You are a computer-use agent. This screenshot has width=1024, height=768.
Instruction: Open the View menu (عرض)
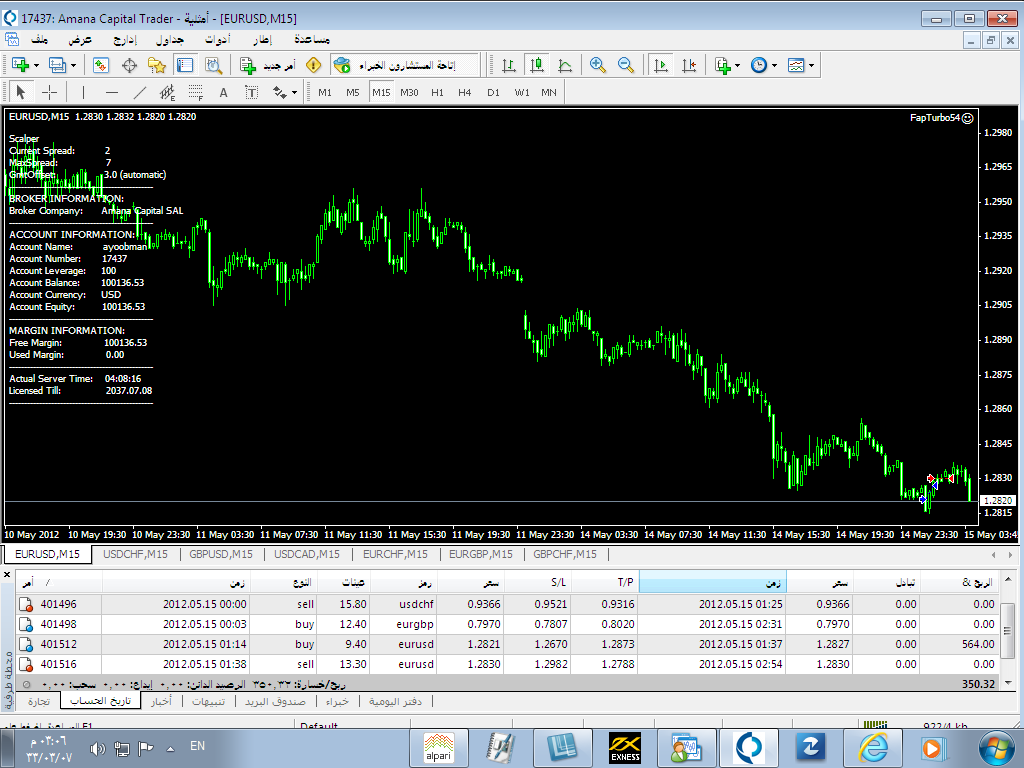80,40
